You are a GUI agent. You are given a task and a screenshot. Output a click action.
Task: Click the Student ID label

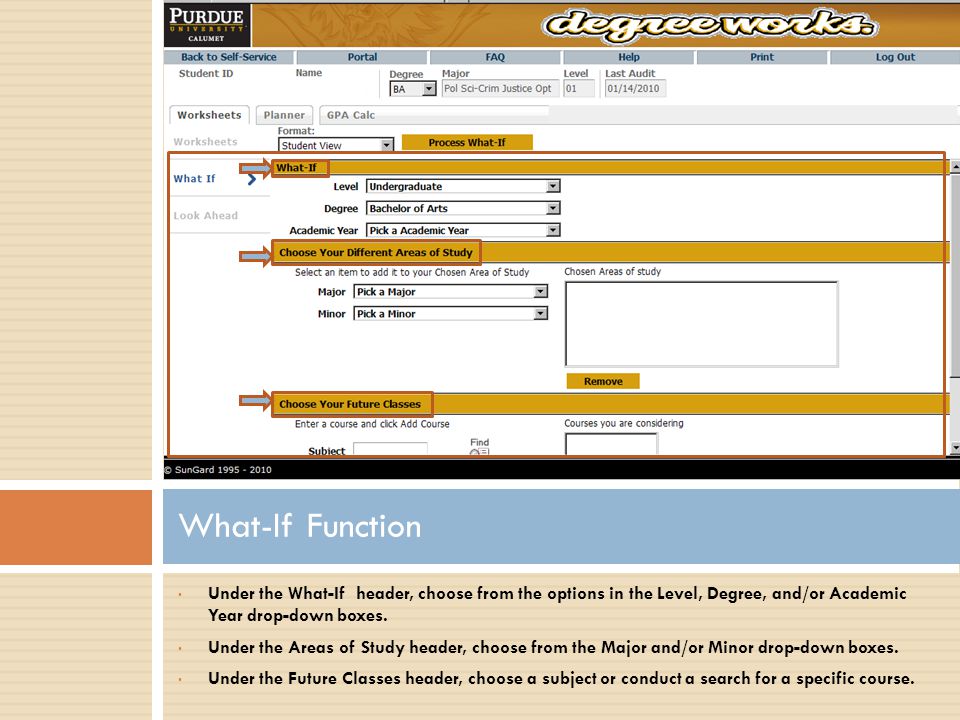tap(206, 73)
